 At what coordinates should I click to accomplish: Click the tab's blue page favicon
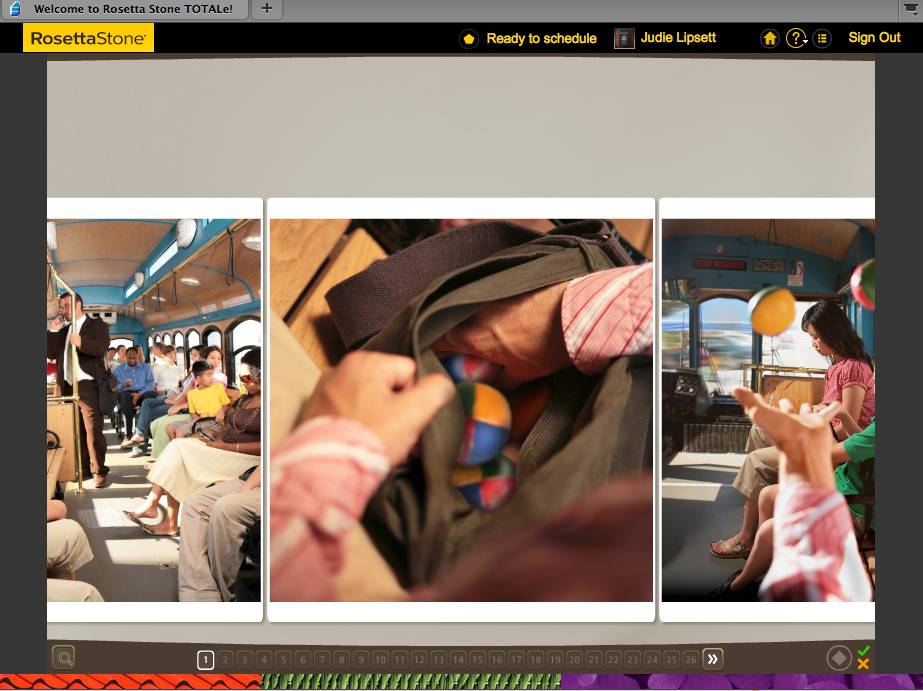click(x=15, y=9)
